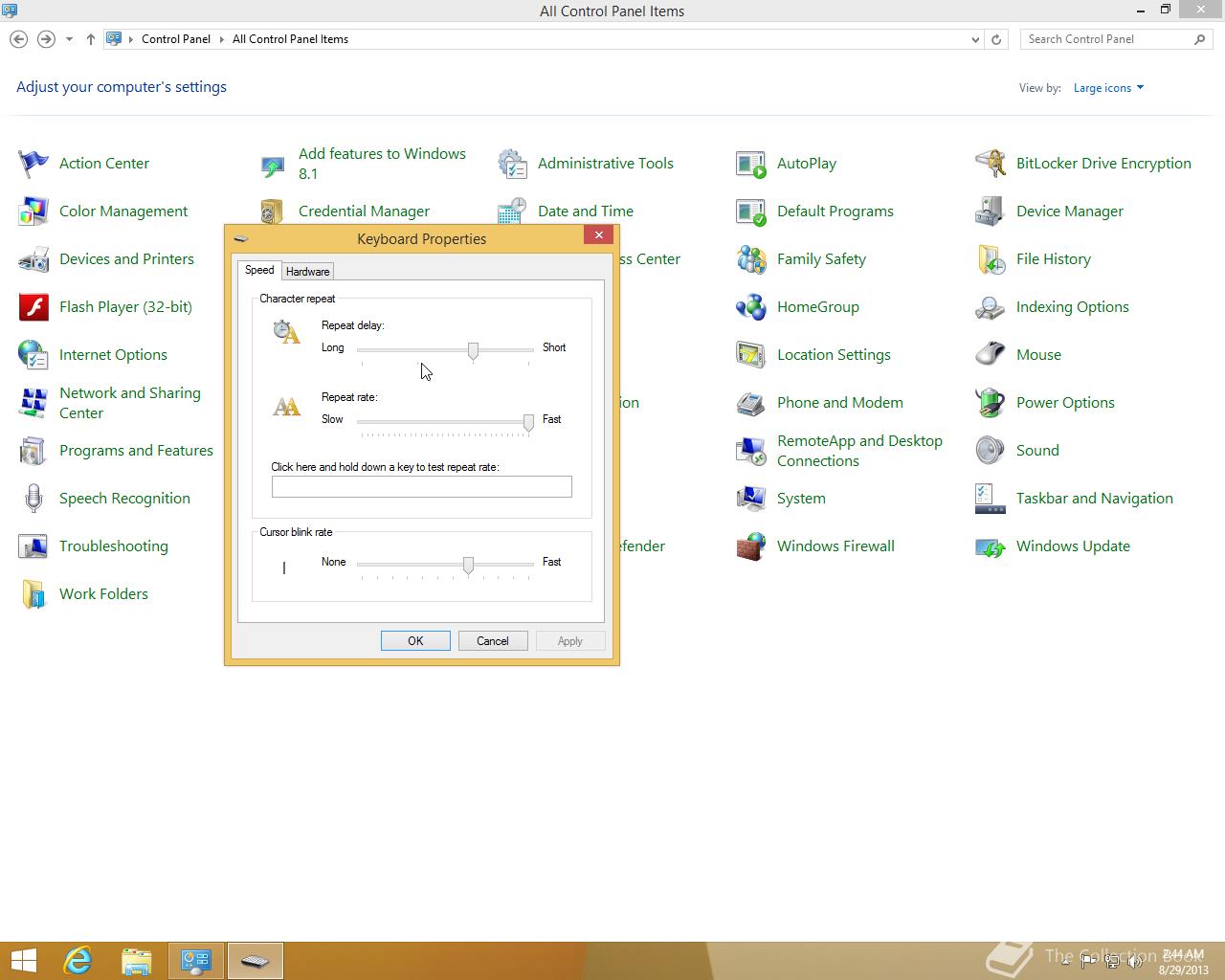Open Mouse settings icon

point(991,355)
